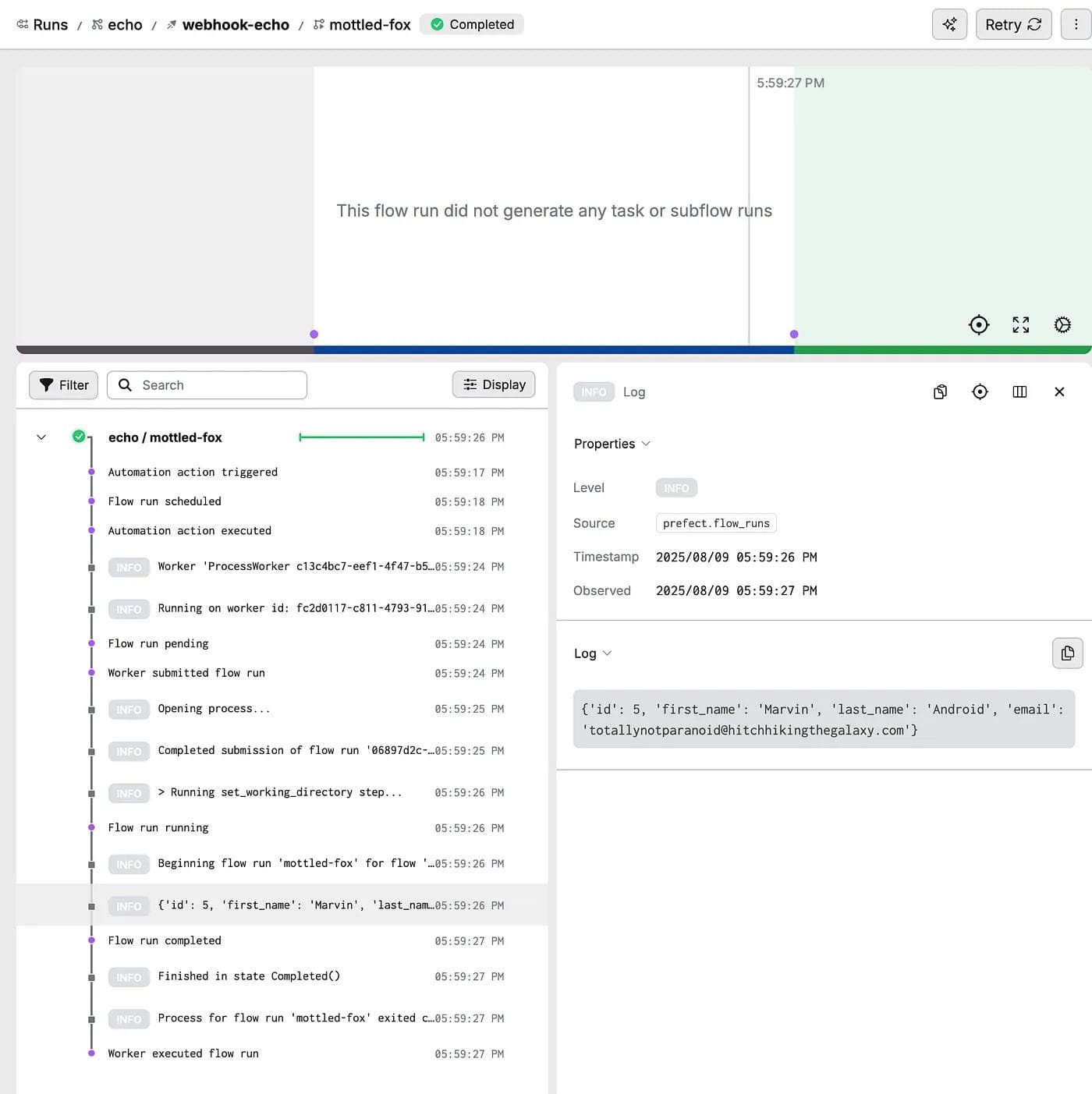This screenshot has width=1092, height=1094.
Task: Copy the log message contents
Action: tap(1067, 653)
